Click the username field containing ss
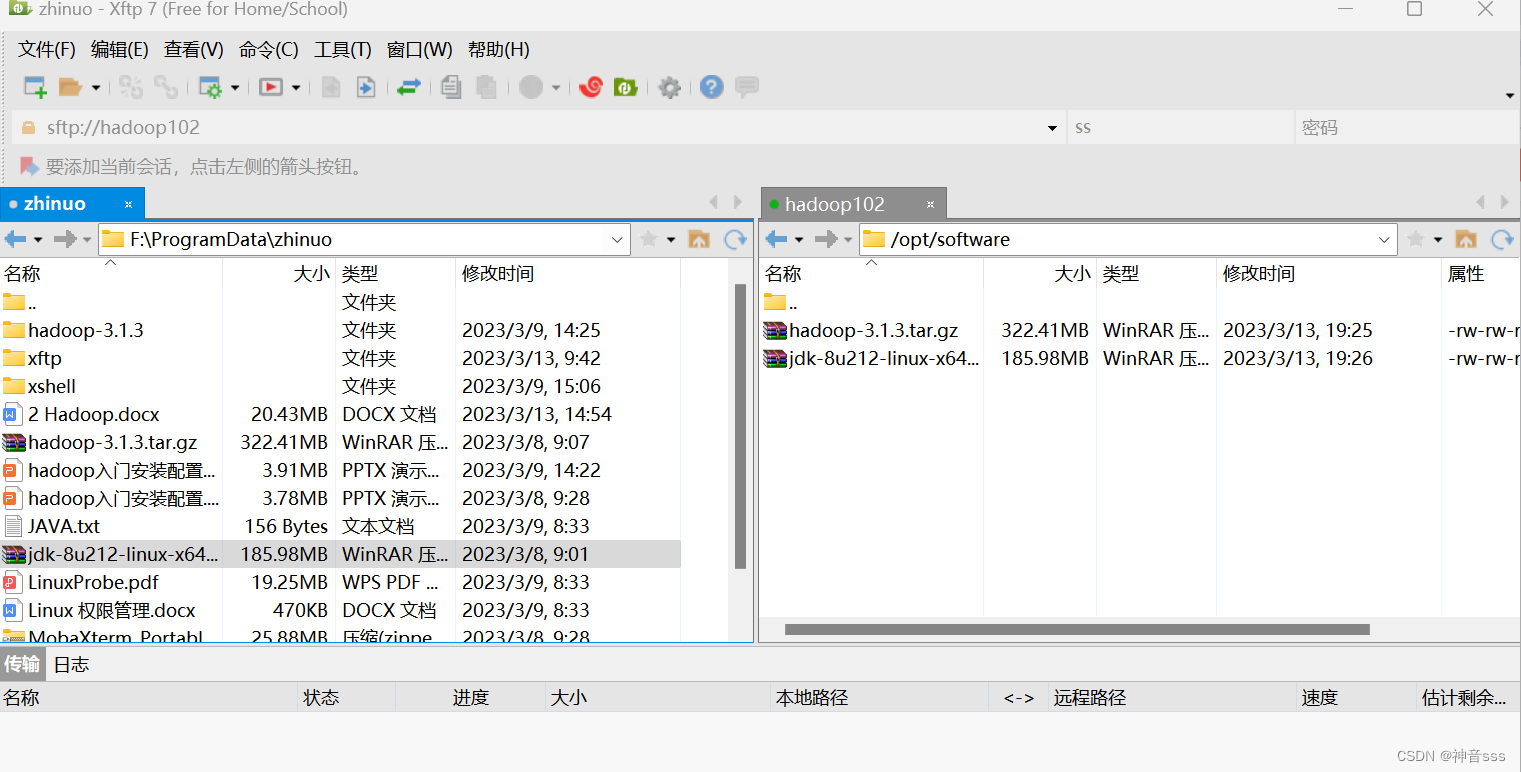 (x=1180, y=127)
